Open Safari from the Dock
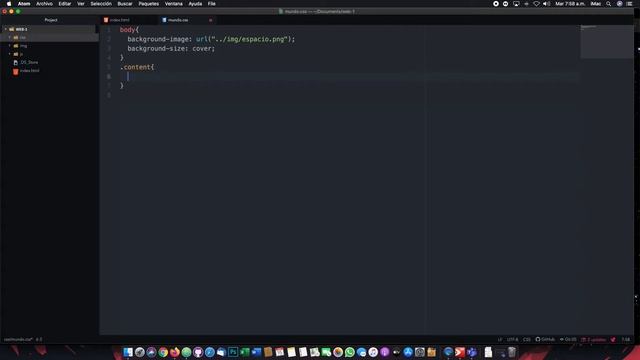640x360 pixels. (209, 352)
